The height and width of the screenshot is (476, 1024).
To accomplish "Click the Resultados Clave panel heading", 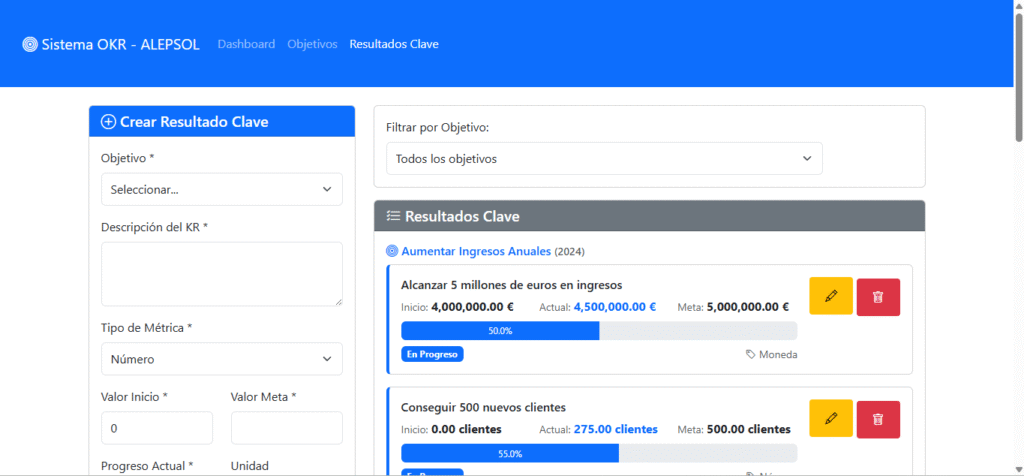I will (462, 216).
